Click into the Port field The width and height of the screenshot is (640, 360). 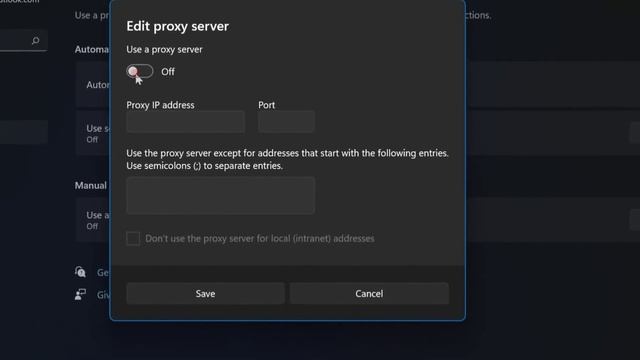[286, 122]
